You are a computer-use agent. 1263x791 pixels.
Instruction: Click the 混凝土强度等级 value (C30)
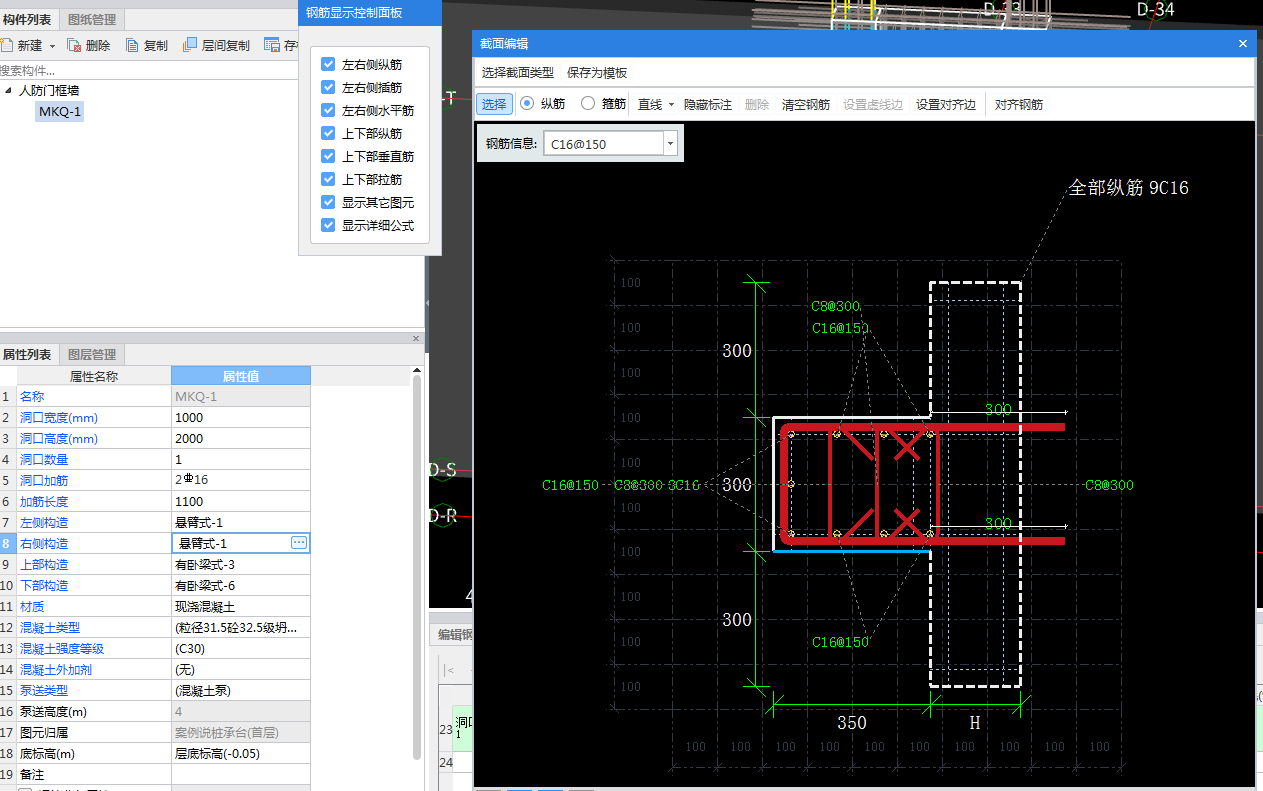(241, 648)
